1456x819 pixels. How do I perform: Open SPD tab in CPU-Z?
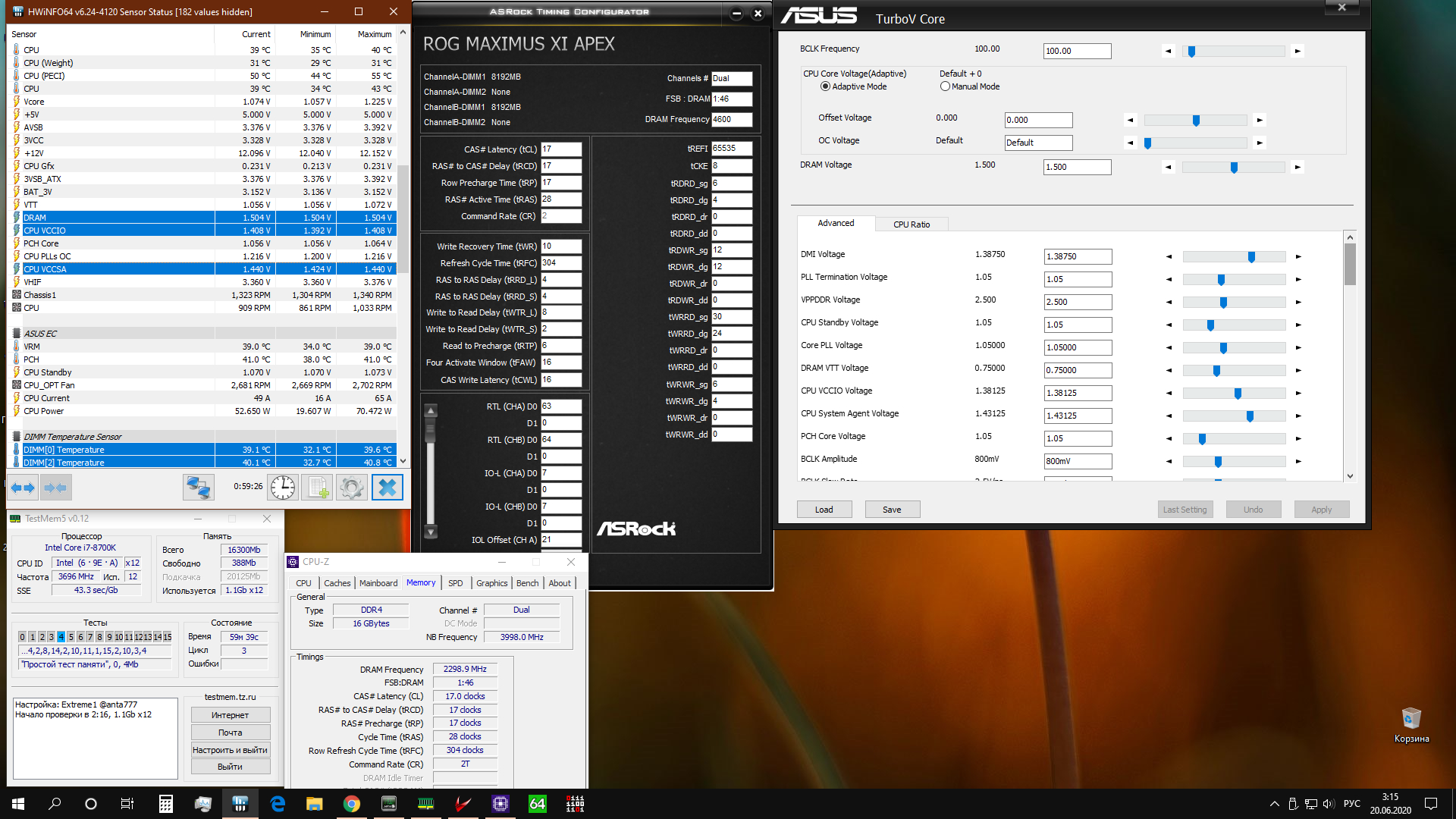[455, 583]
